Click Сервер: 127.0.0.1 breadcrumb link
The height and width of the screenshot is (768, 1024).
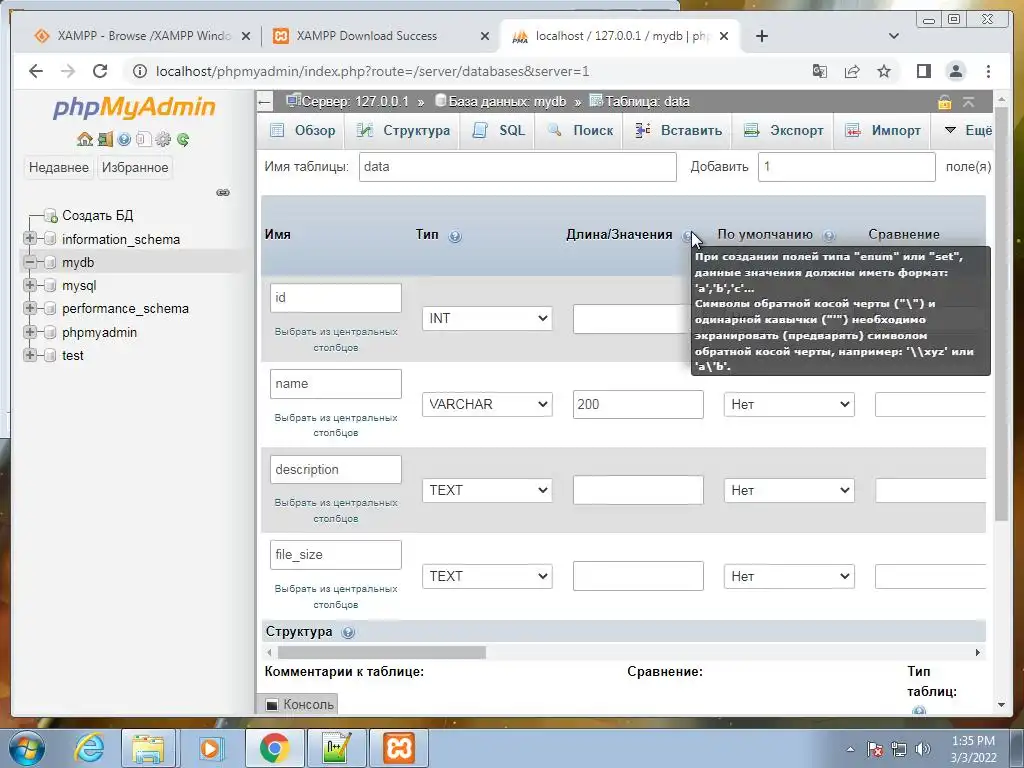coord(355,102)
